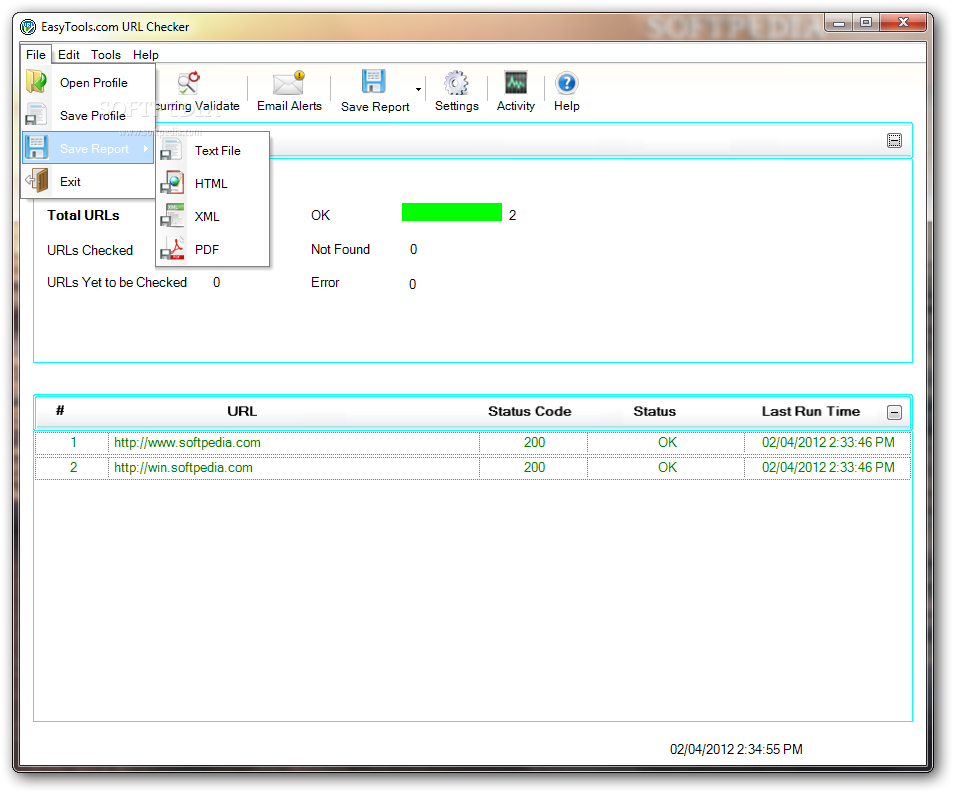Click the Total URLs label

click(83, 215)
